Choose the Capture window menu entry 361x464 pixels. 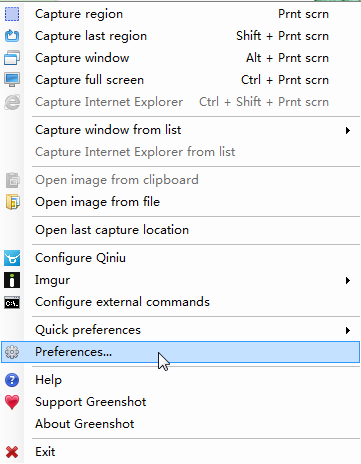coord(180,58)
